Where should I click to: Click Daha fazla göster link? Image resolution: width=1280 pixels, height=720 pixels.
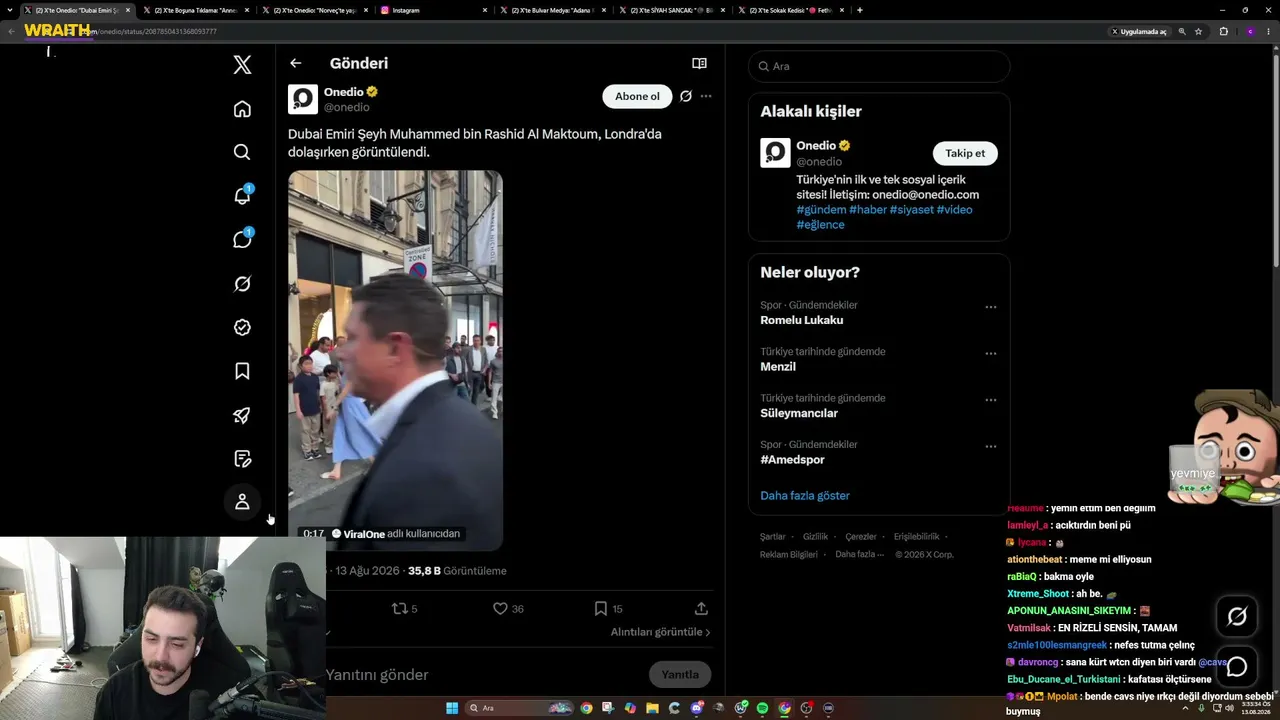click(x=805, y=495)
